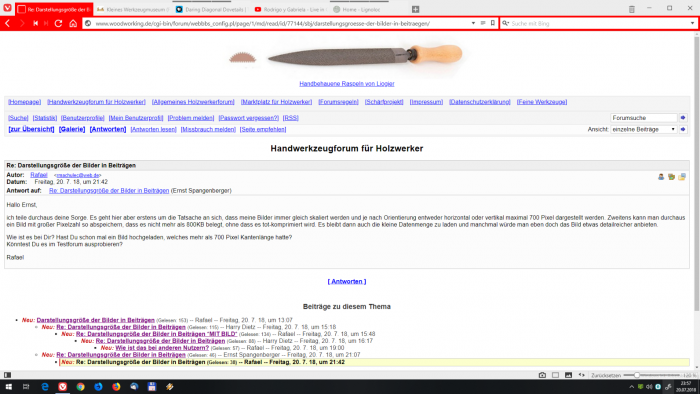Viewport: 700px width, 394px height.
Task: Go to the browser home page
Action: 73,23
